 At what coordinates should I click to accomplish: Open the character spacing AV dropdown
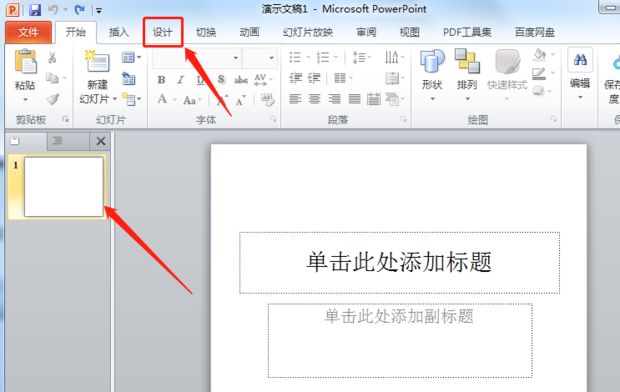point(263,80)
